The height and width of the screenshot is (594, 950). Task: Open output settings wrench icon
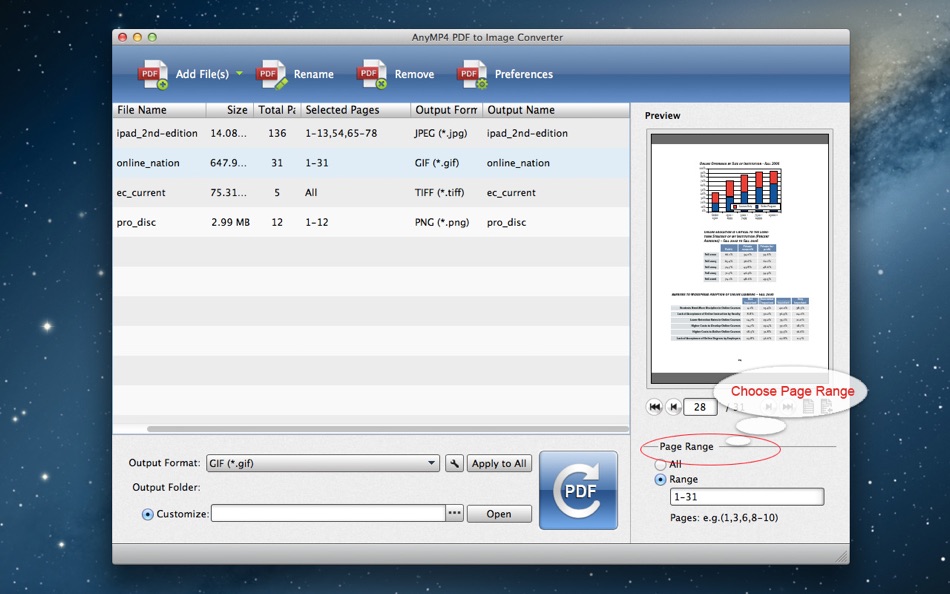[x=454, y=463]
